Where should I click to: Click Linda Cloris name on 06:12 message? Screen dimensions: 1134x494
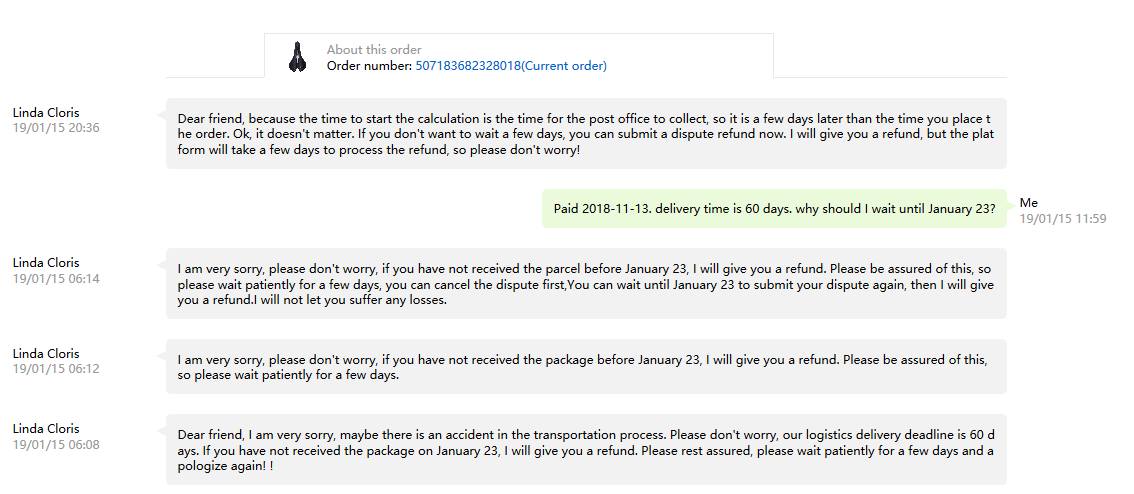(x=46, y=354)
